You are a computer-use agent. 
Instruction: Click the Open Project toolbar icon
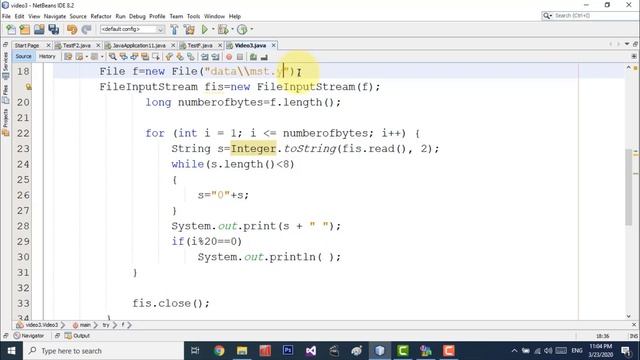coord(39,29)
